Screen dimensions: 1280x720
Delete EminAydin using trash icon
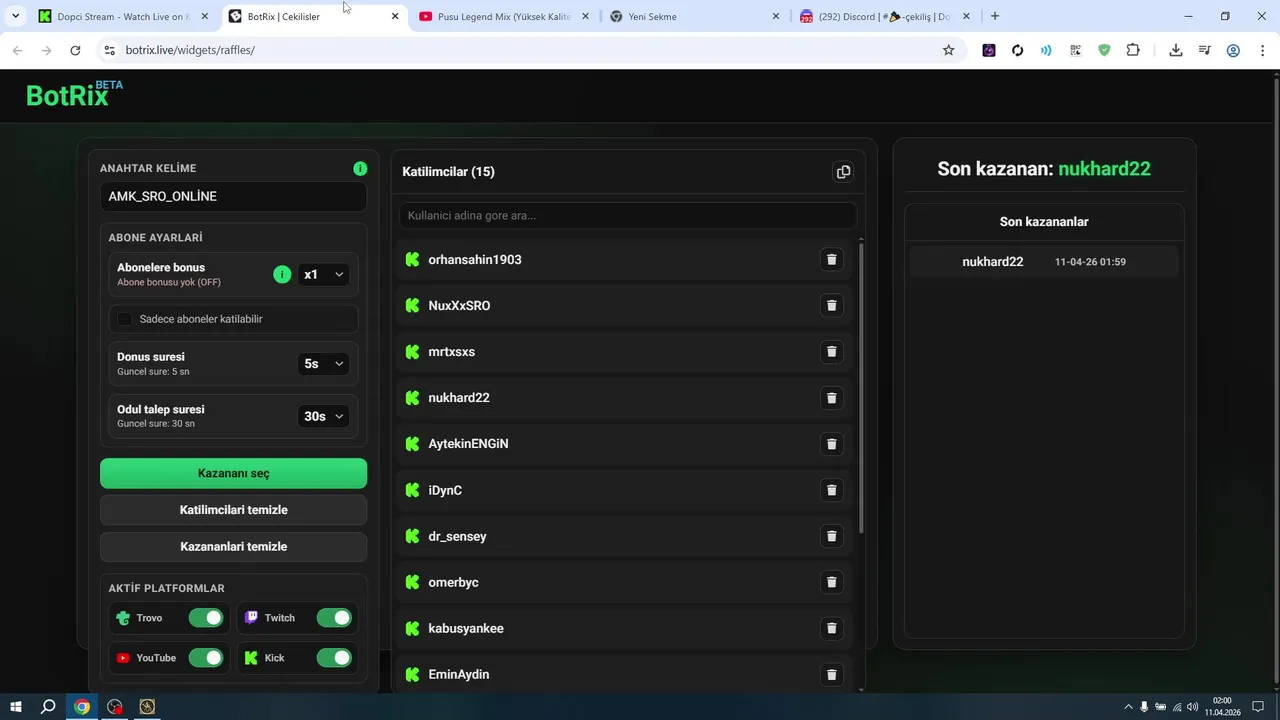coord(831,675)
